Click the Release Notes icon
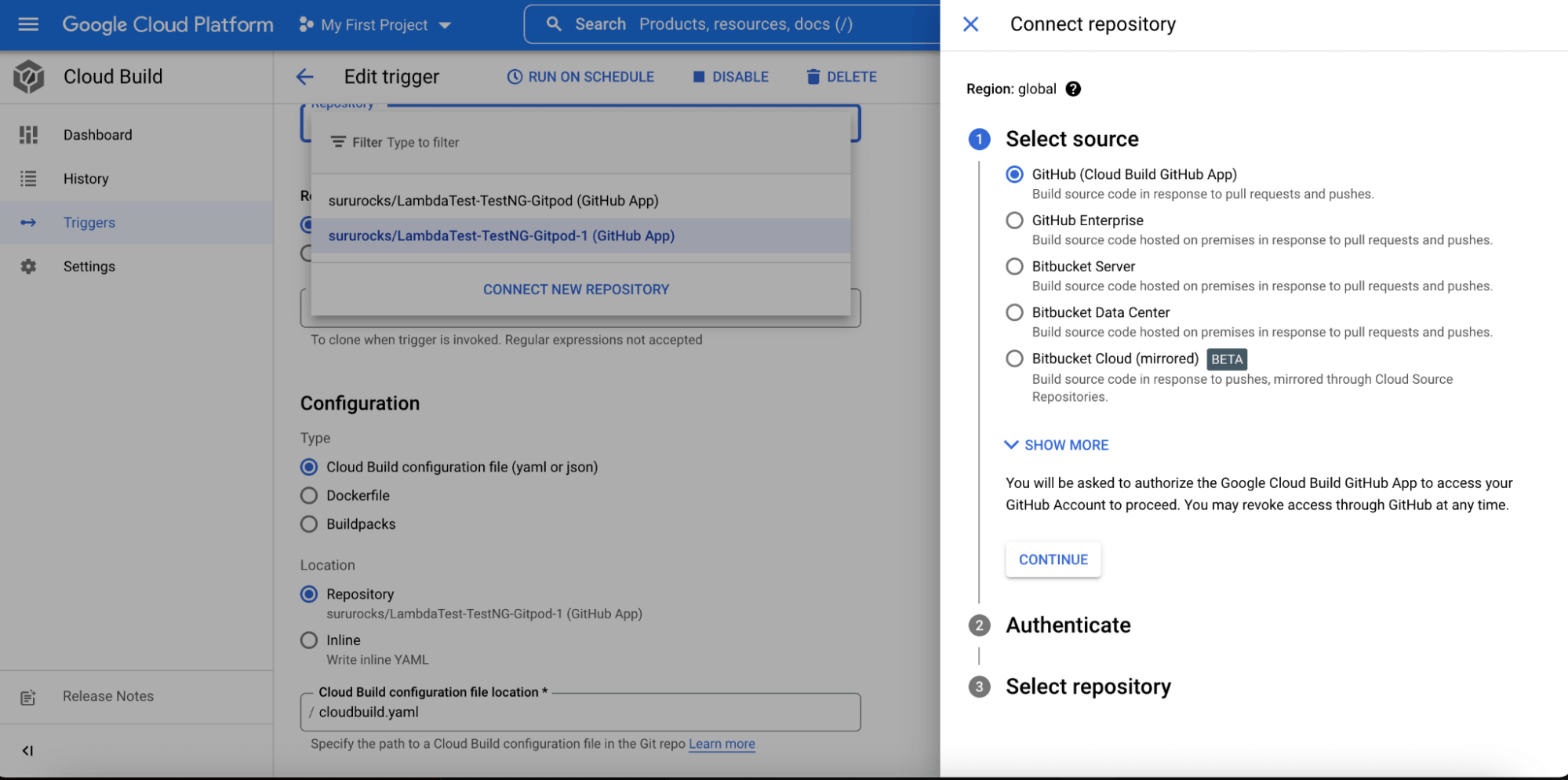 click(28, 696)
